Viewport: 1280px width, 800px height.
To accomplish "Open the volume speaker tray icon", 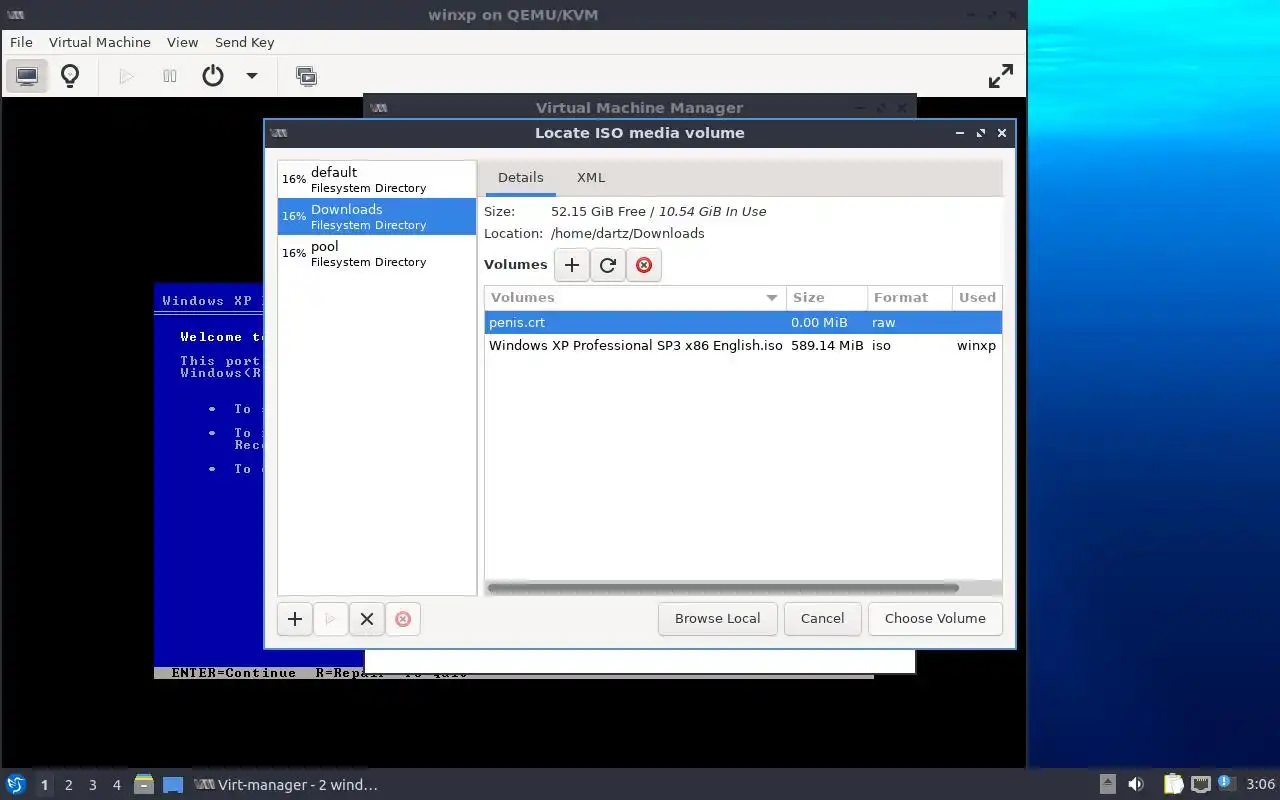I will [x=1136, y=785].
